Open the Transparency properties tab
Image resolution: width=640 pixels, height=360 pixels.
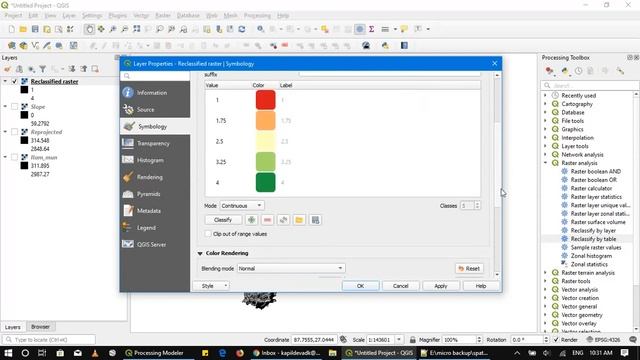tap(155, 143)
